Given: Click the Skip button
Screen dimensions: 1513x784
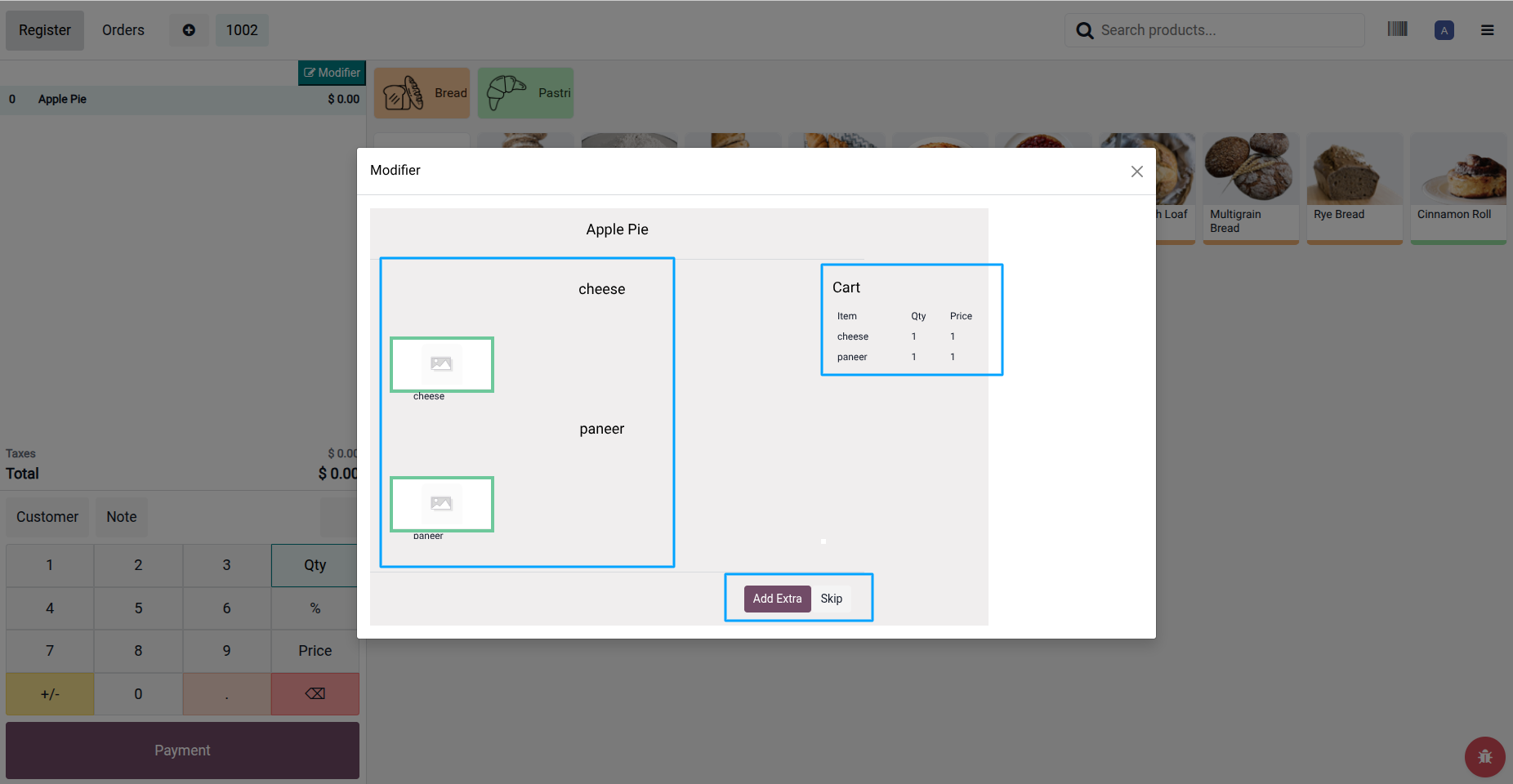Looking at the screenshot, I should pos(831,599).
